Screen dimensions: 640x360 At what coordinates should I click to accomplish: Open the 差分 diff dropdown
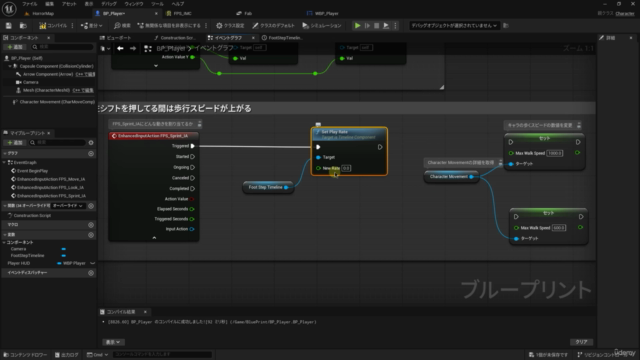pos(91,25)
